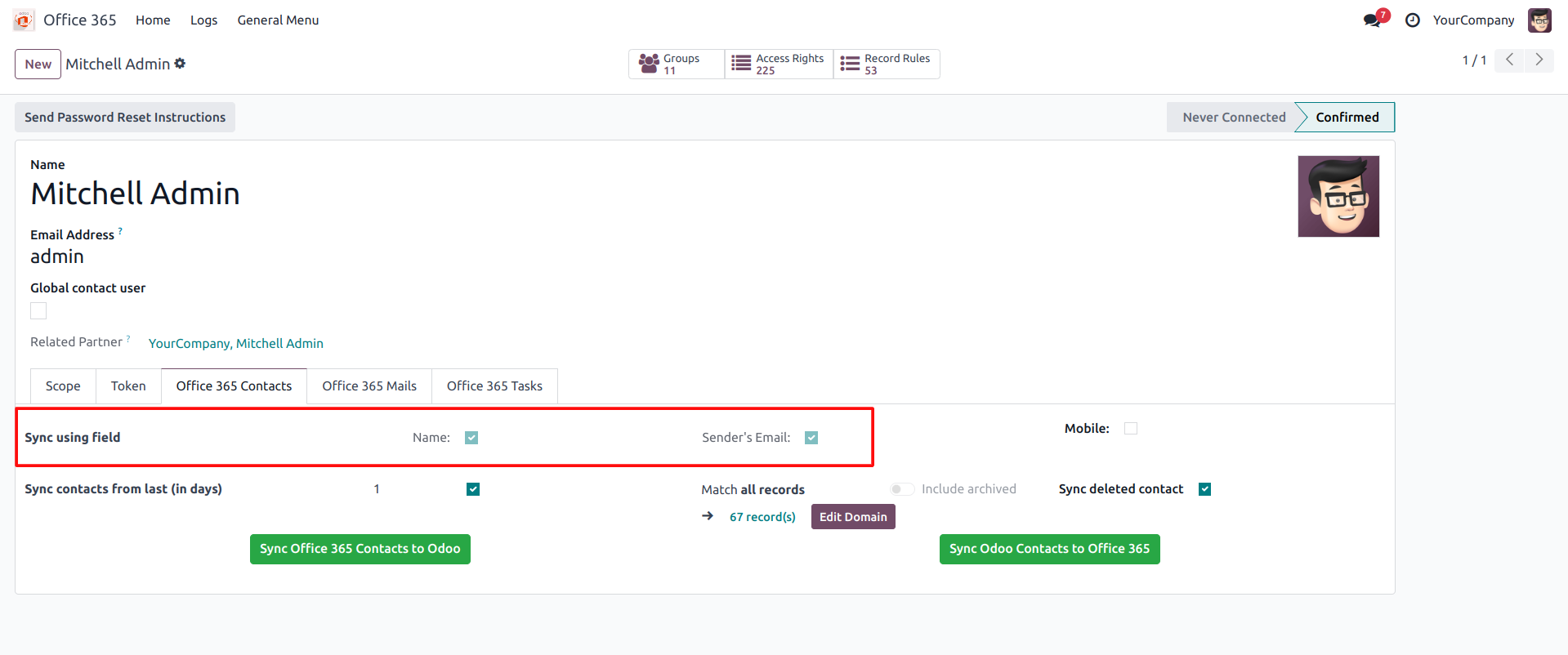Image resolution: width=1568 pixels, height=655 pixels.
Task: Open Record Rules list button
Action: [886, 64]
